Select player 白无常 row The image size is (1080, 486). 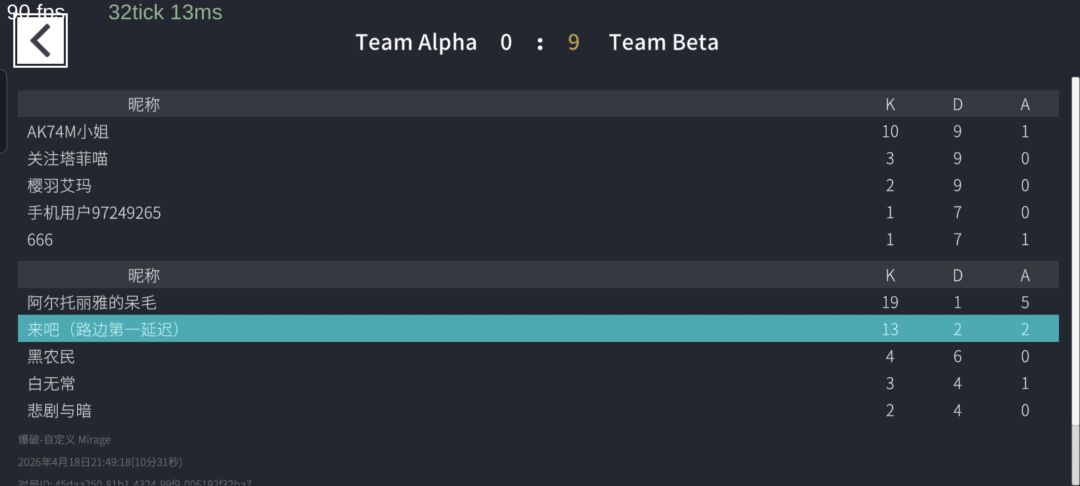coord(538,383)
